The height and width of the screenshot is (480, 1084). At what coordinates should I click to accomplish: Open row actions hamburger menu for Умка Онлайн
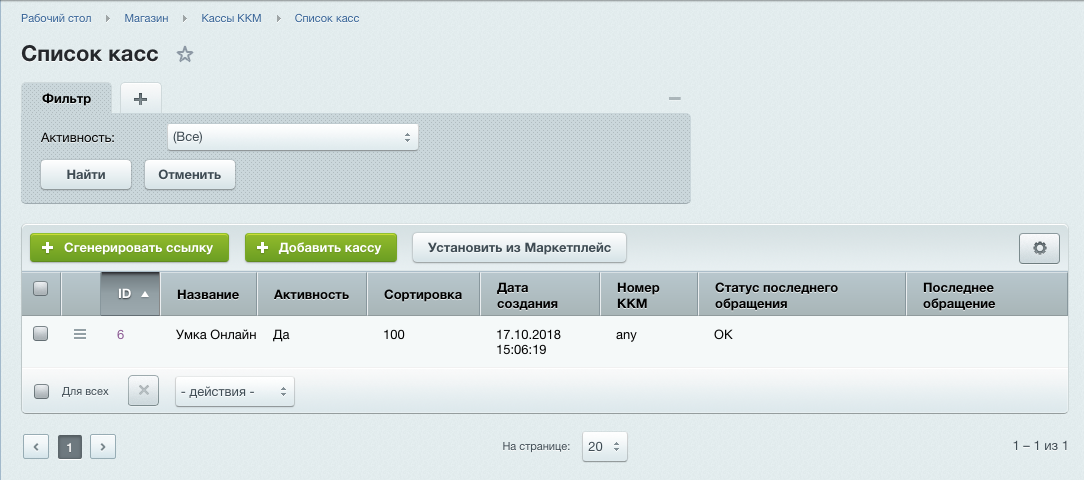tap(80, 334)
